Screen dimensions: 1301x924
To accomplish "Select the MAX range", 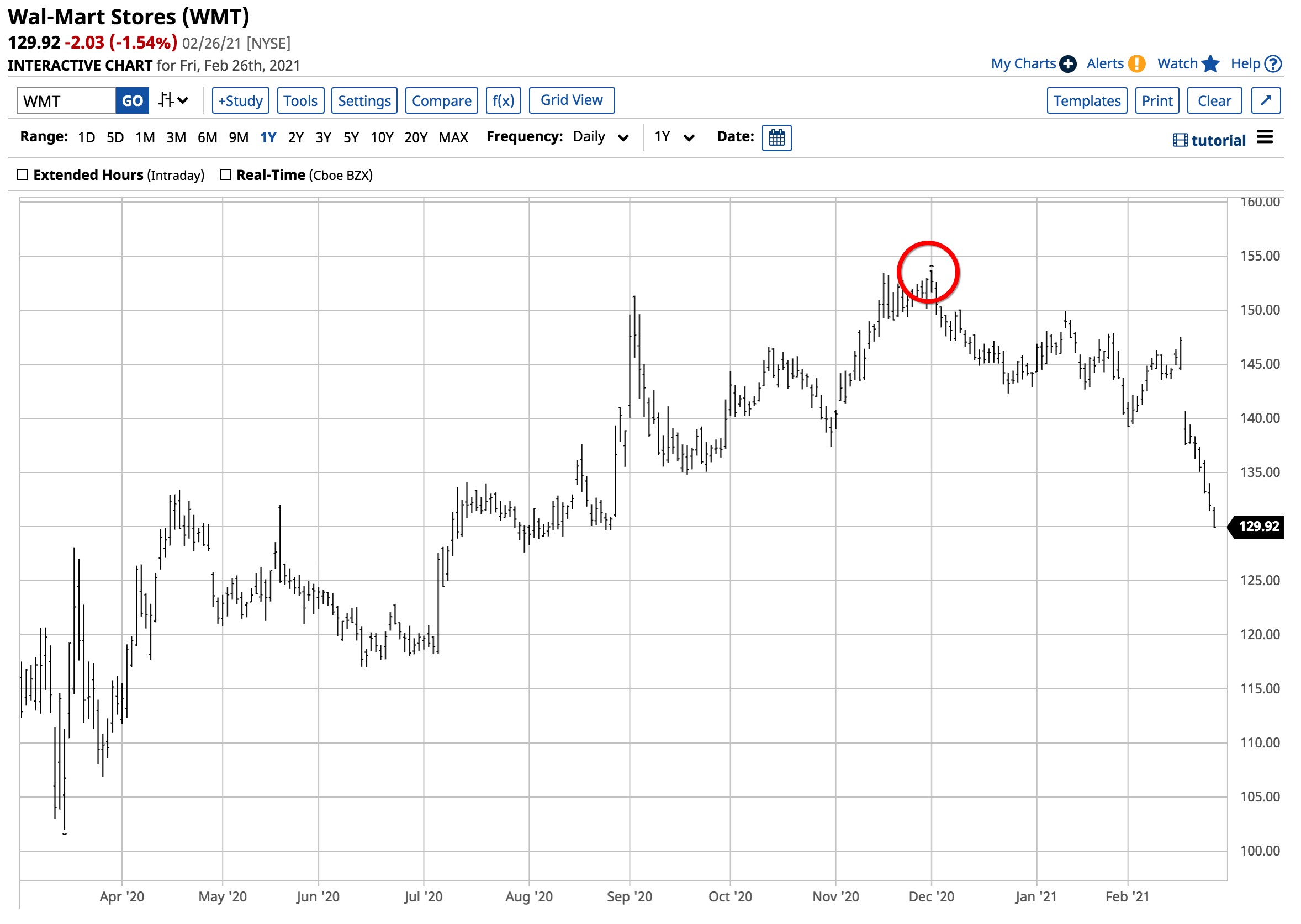I will pyautogui.click(x=453, y=137).
